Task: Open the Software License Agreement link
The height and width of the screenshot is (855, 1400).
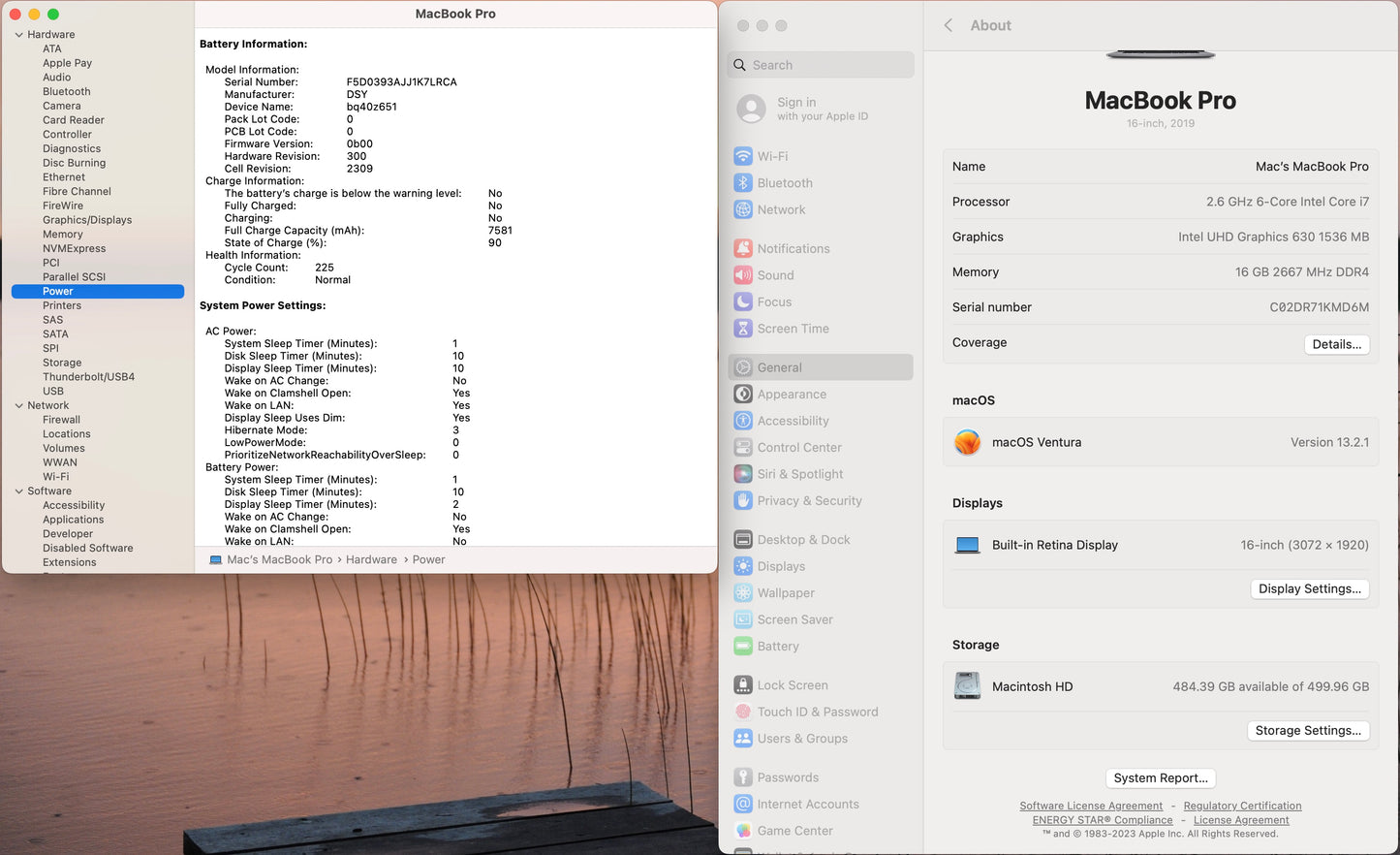Action: pyautogui.click(x=1091, y=806)
